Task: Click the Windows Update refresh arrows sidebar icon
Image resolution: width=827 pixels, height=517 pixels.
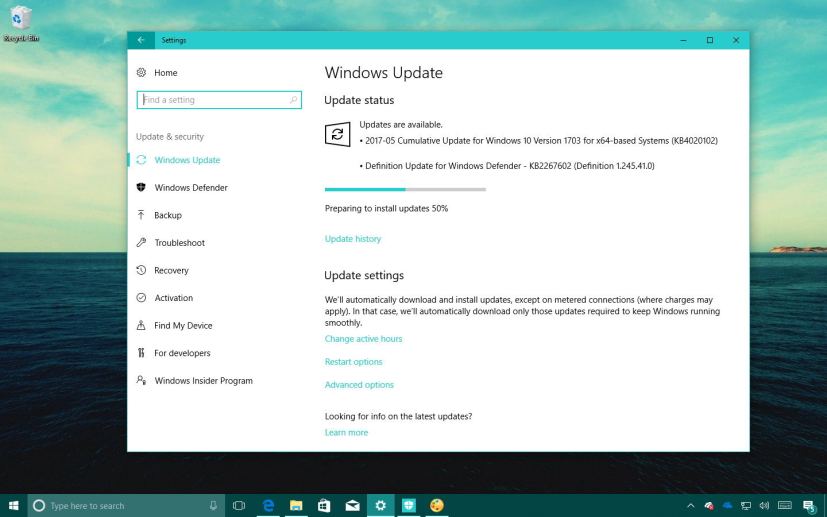Action: pyautogui.click(x=141, y=160)
